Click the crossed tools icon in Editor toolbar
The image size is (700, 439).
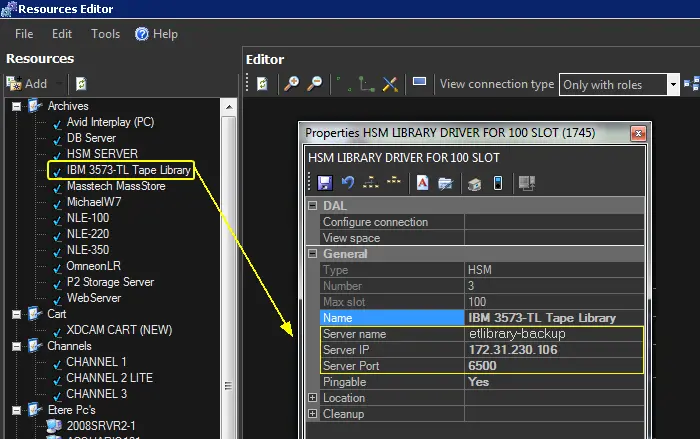pyautogui.click(x=390, y=85)
